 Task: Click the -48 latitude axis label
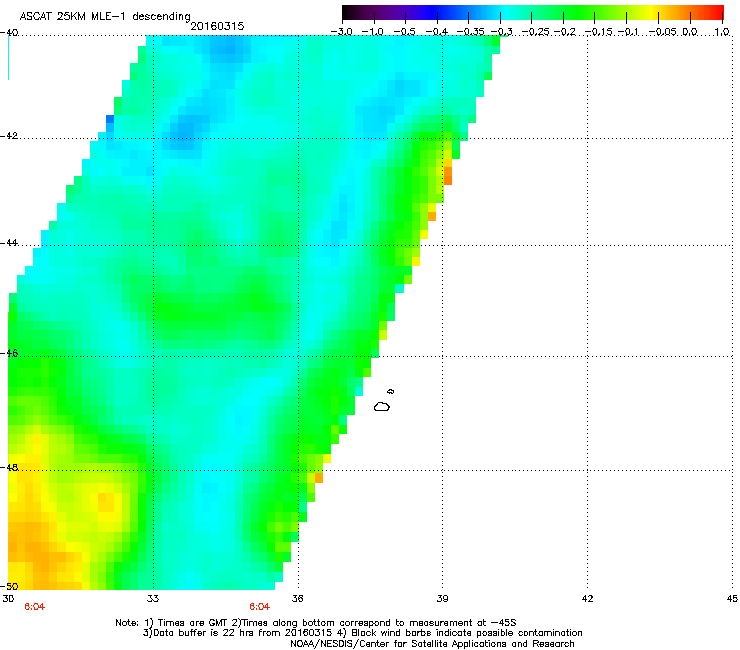point(9,467)
